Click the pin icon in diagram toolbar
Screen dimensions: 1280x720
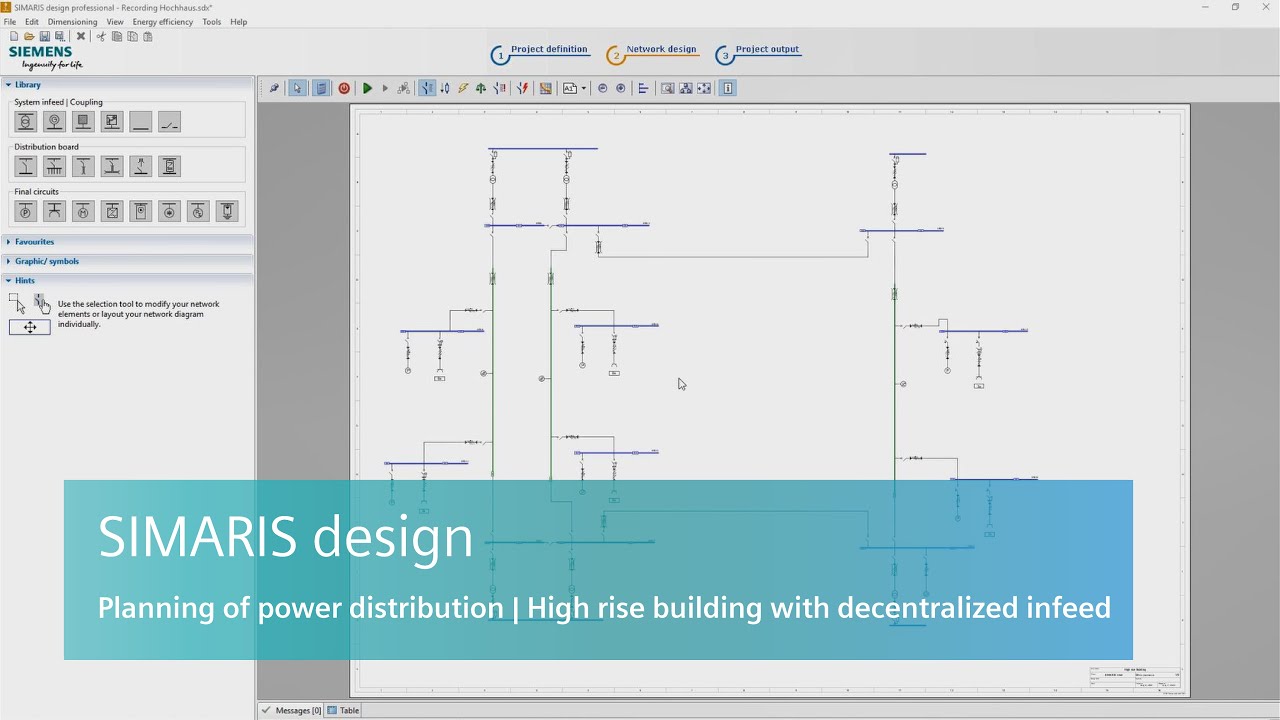274,88
